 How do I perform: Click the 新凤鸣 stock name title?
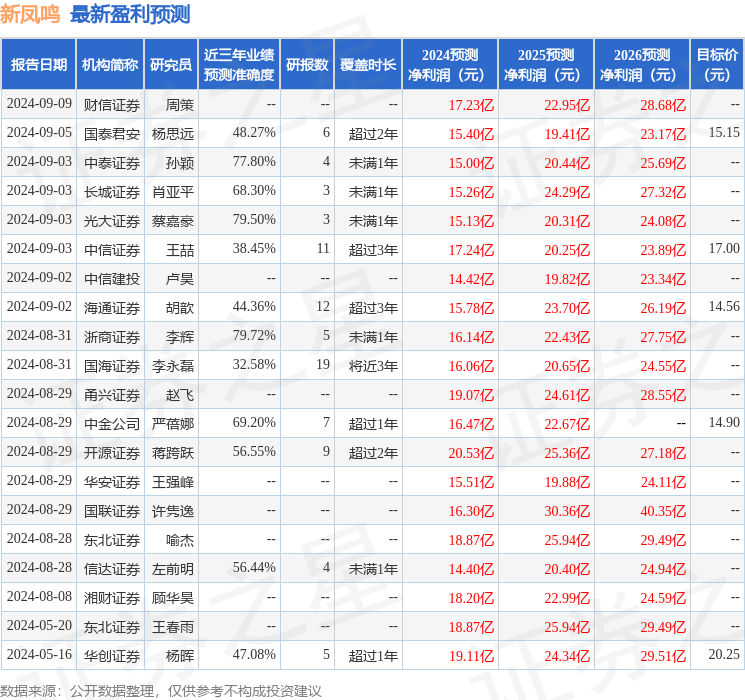30,14
